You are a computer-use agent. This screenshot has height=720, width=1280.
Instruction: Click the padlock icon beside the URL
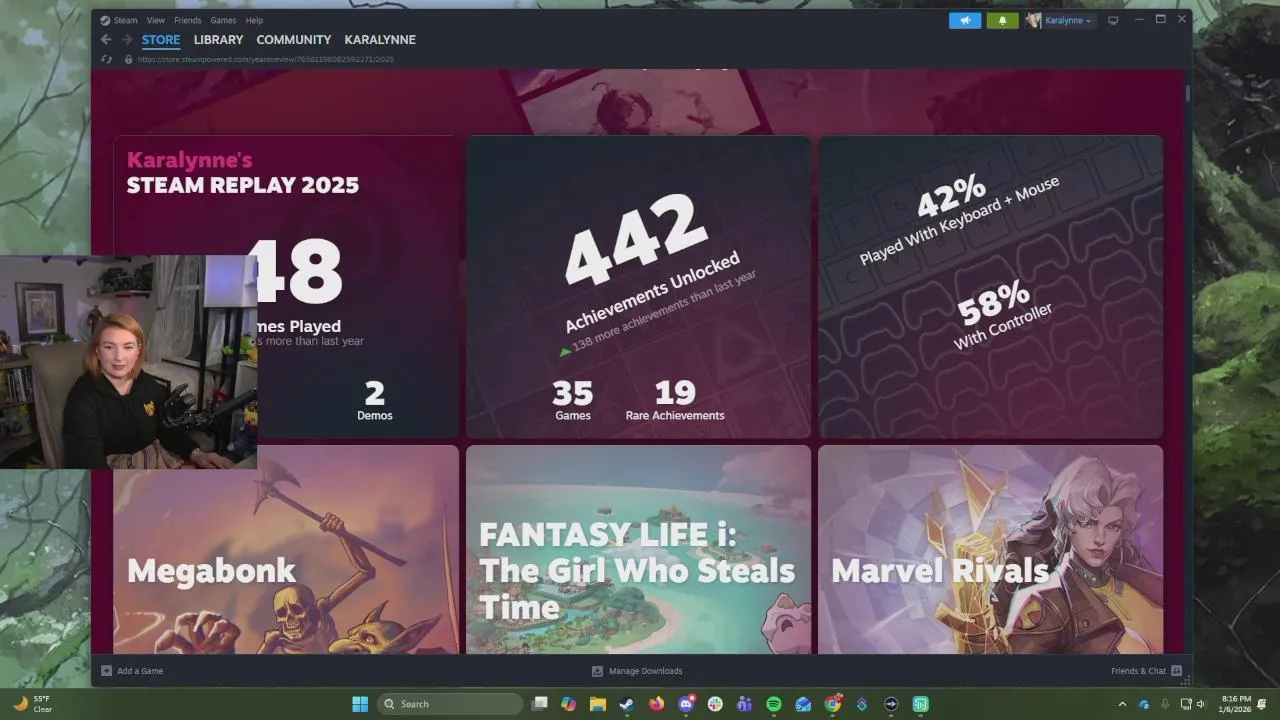(x=128, y=59)
